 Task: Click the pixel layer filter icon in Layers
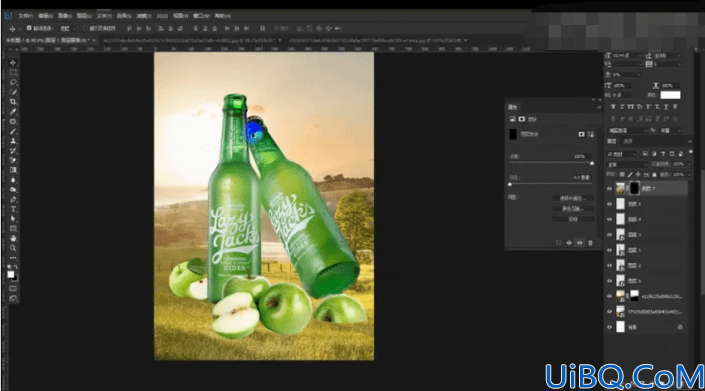coord(645,154)
